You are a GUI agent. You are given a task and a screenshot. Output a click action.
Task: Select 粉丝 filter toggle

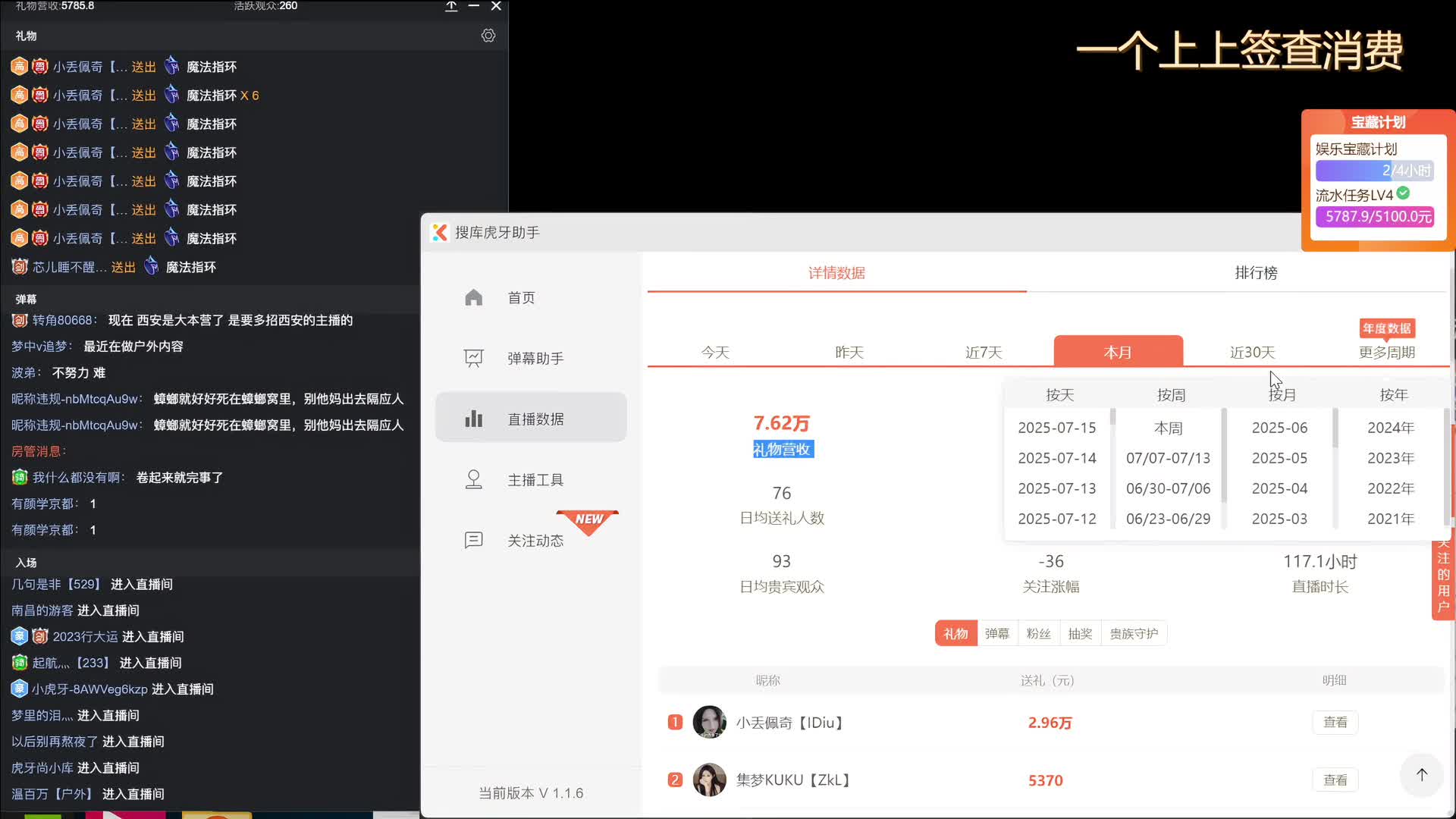pyautogui.click(x=1039, y=633)
